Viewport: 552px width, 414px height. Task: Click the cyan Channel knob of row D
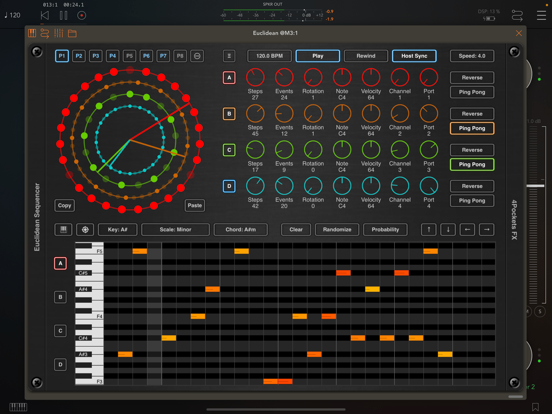400,186
